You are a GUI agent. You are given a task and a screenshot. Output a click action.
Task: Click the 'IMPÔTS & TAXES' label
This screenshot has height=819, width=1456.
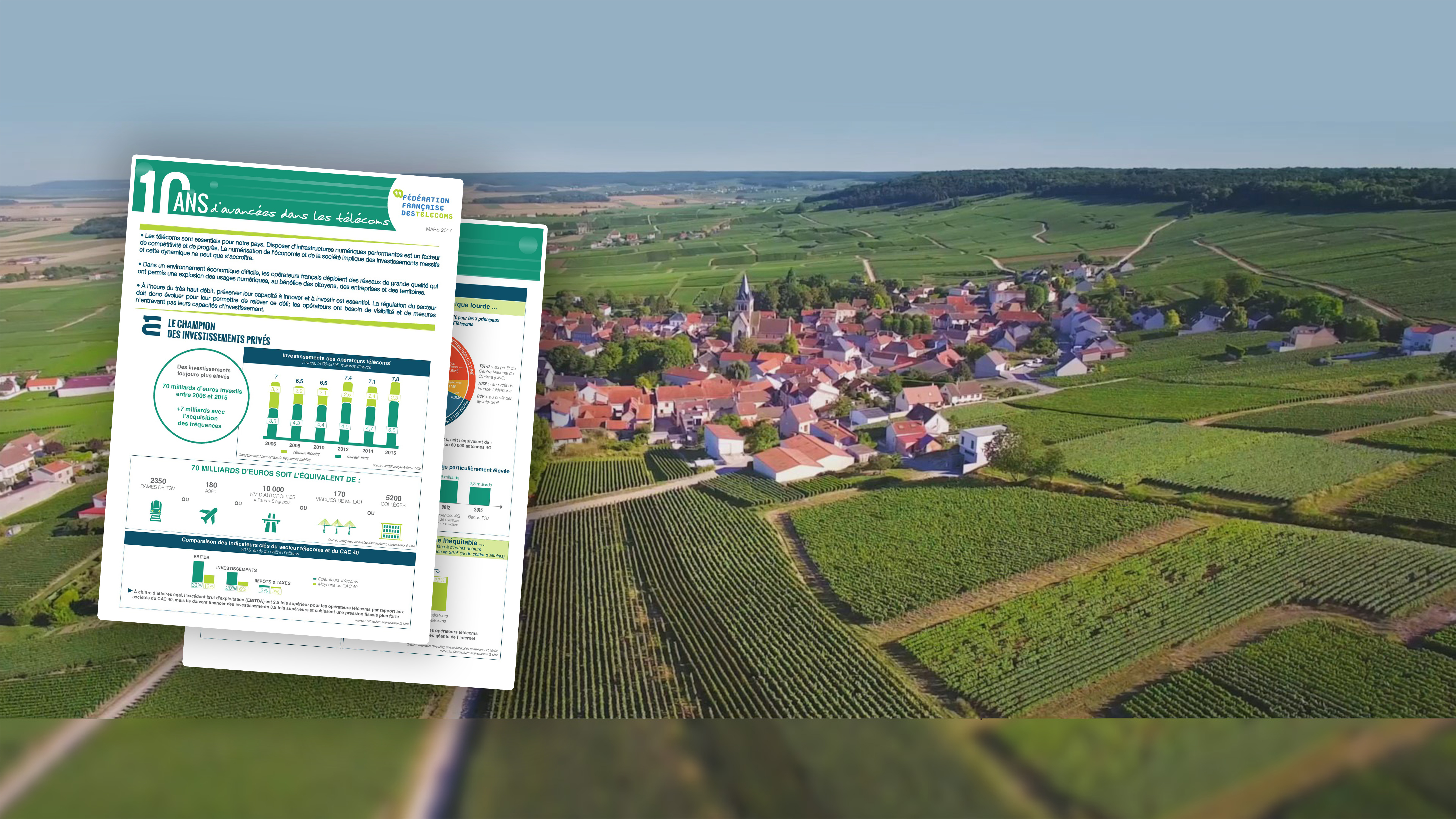coord(272,582)
